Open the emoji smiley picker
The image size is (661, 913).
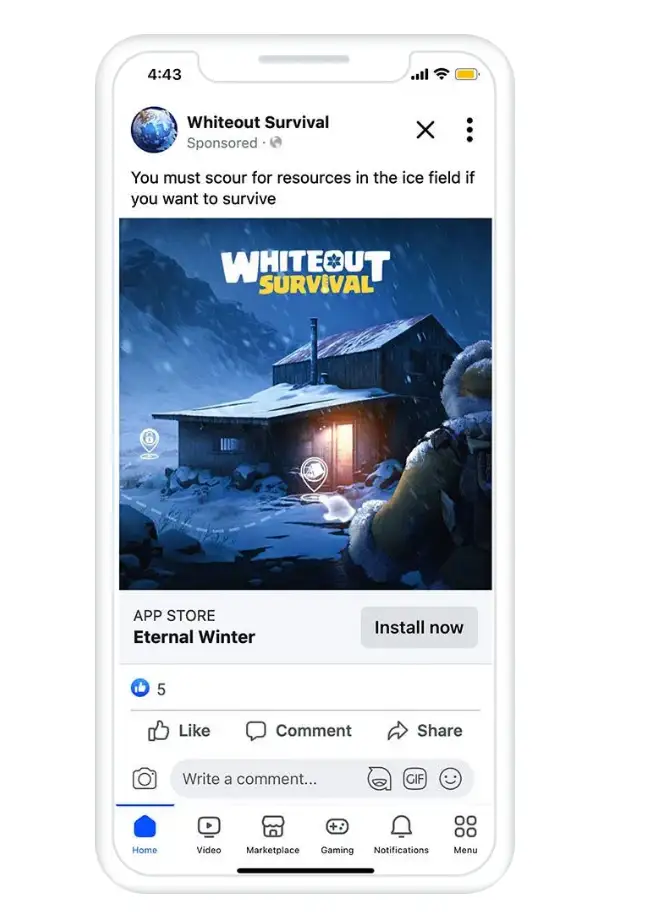point(450,778)
